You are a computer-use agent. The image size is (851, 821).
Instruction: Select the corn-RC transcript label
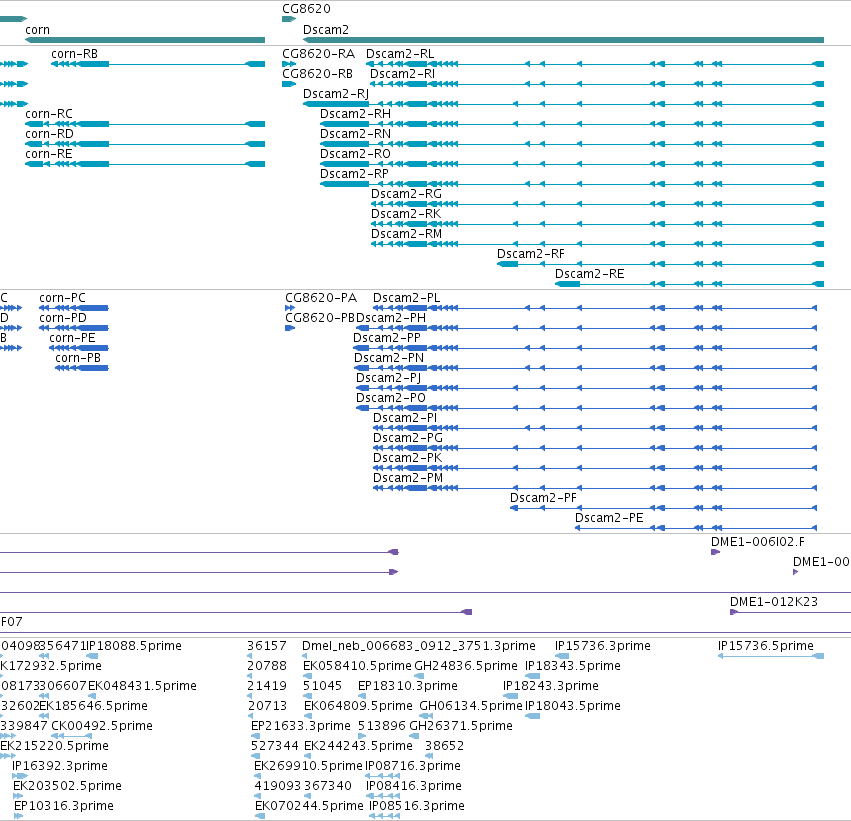(49, 114)
